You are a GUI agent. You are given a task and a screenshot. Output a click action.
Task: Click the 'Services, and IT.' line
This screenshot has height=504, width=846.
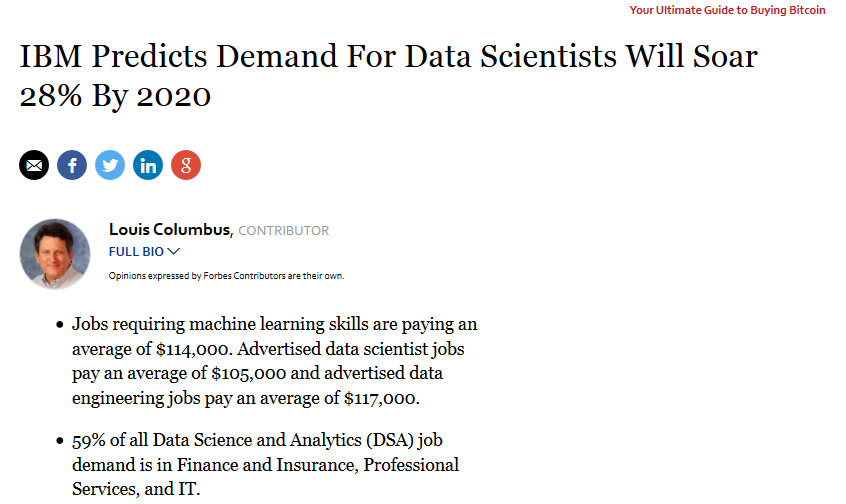[x=136, y=489]
